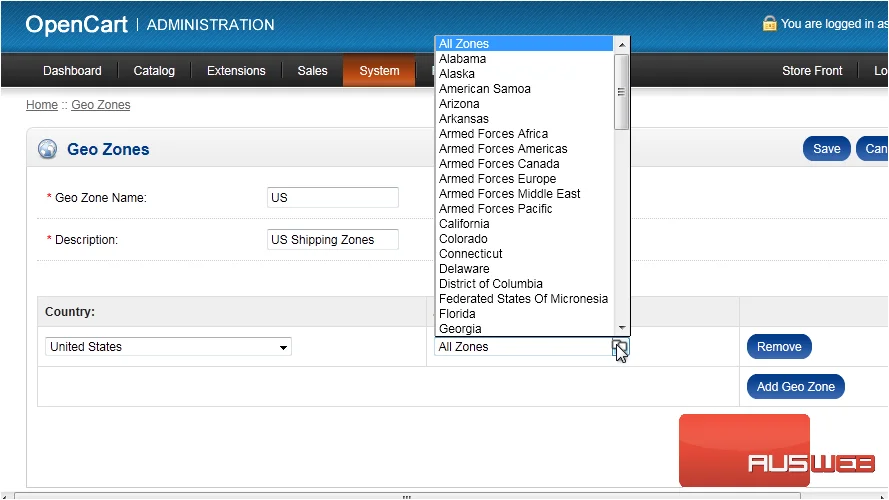
Task: Select Armed Forces Canada
Action: click(524, 164)
